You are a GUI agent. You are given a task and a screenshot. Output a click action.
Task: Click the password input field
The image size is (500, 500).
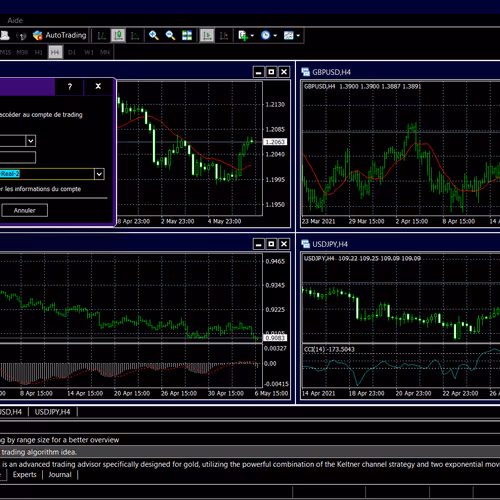17,157
